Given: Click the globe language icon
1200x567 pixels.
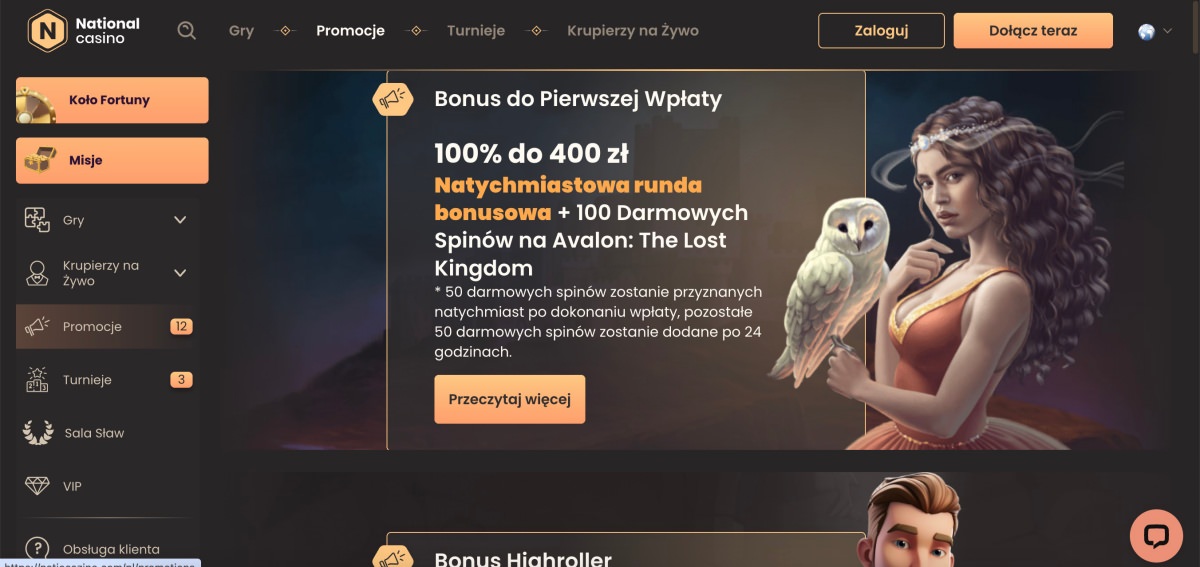Looking at the screenshot, I should coord(1146,31).
